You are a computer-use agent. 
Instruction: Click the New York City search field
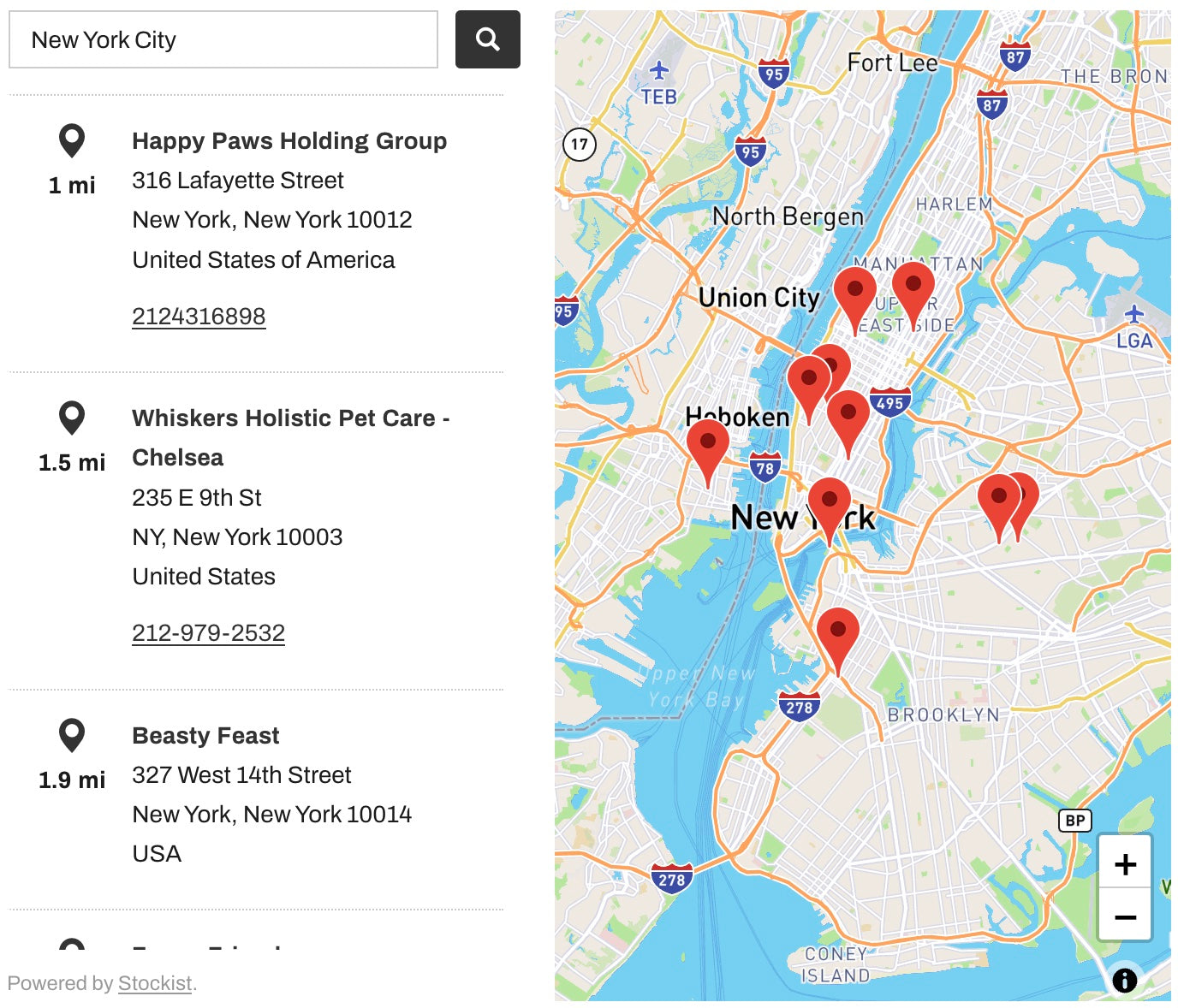[223, 39]
